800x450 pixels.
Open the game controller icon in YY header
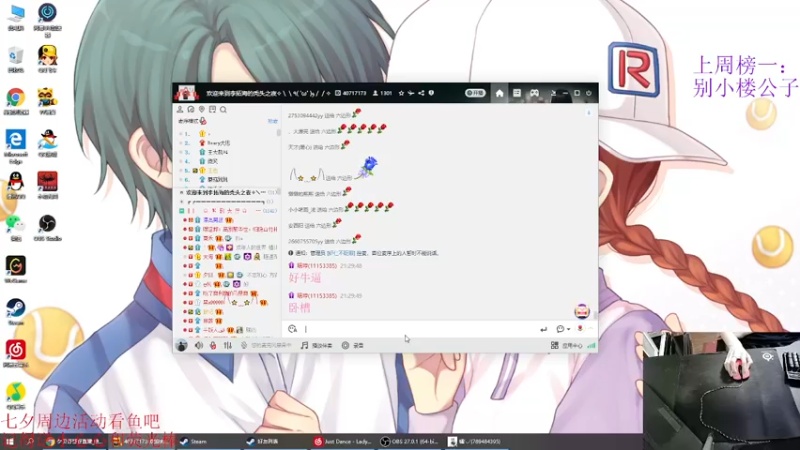tap(534, 93)
